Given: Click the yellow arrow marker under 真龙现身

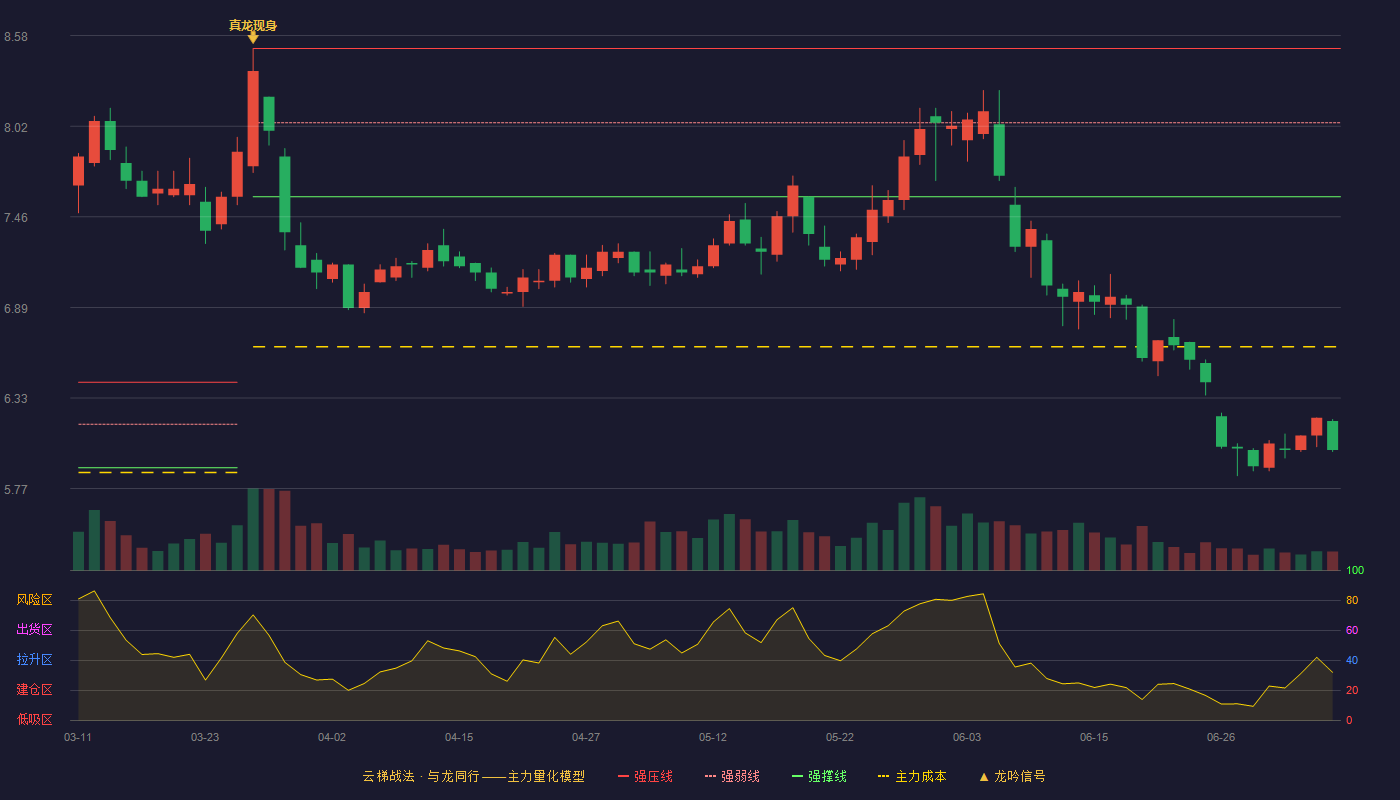Looking at the screenshot, I should click(253, 38).
